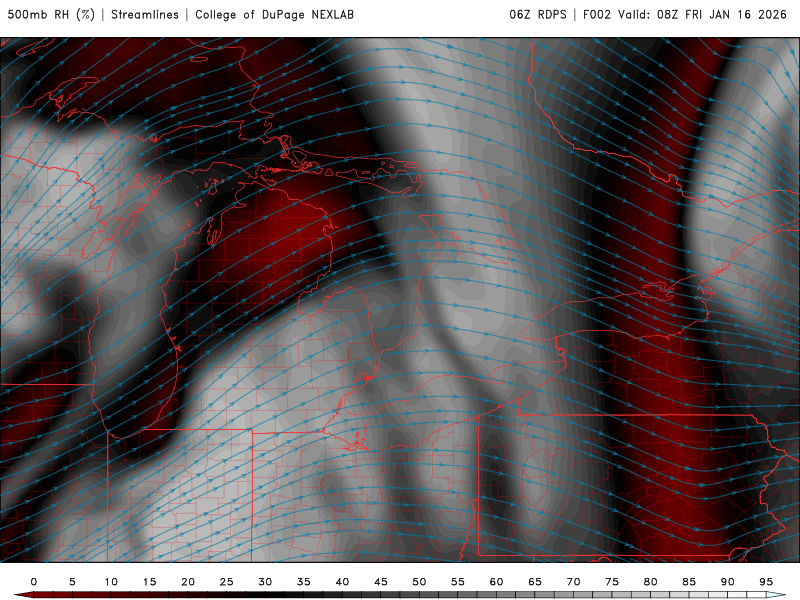
Task: Click the "06Z RDPS" model label
Action: click(x=538, y=15)
